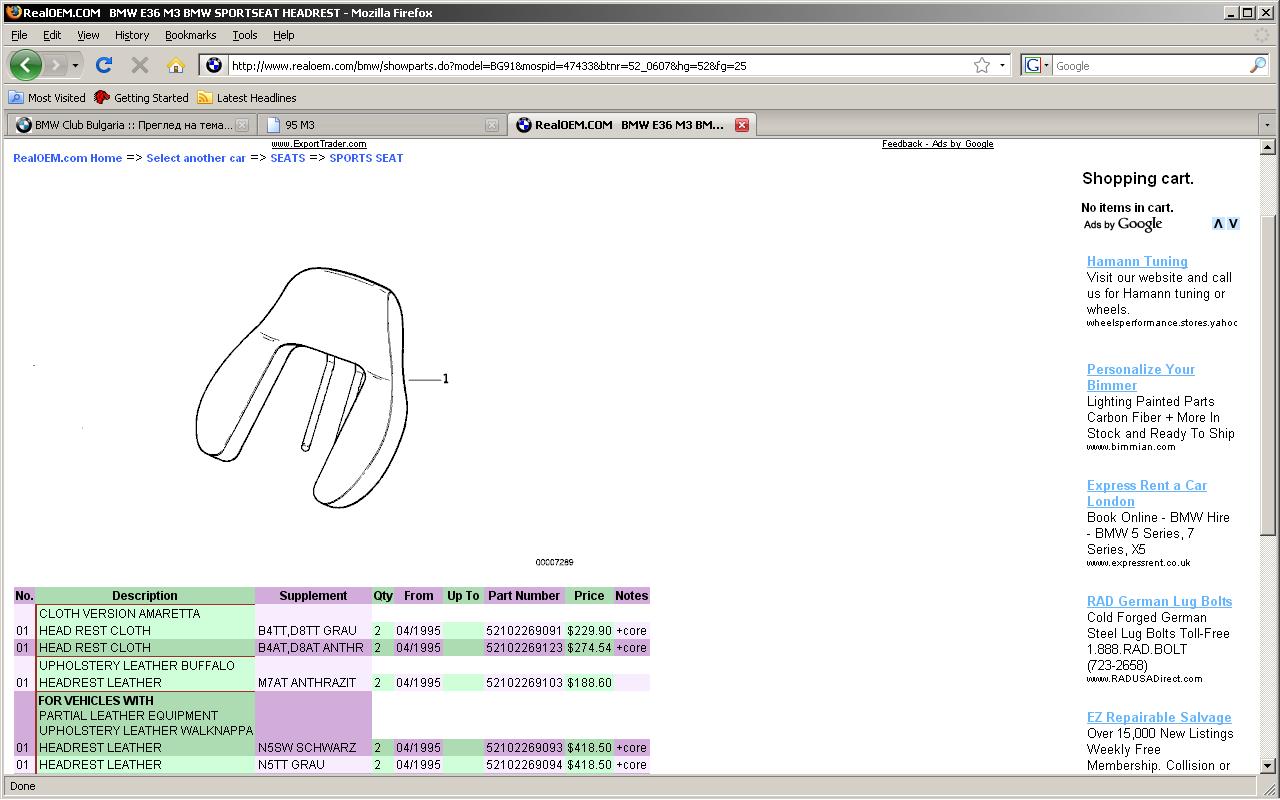Click the Hamann Tuning ad link
Image resolution: width=1280 pixels, height=800 pixels.
click(1137, 262)
